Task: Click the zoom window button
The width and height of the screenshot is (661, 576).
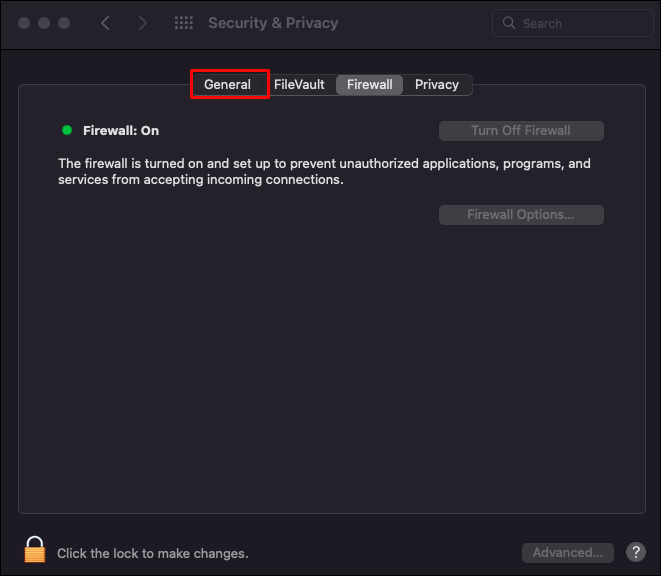Action: click(64, 23)
